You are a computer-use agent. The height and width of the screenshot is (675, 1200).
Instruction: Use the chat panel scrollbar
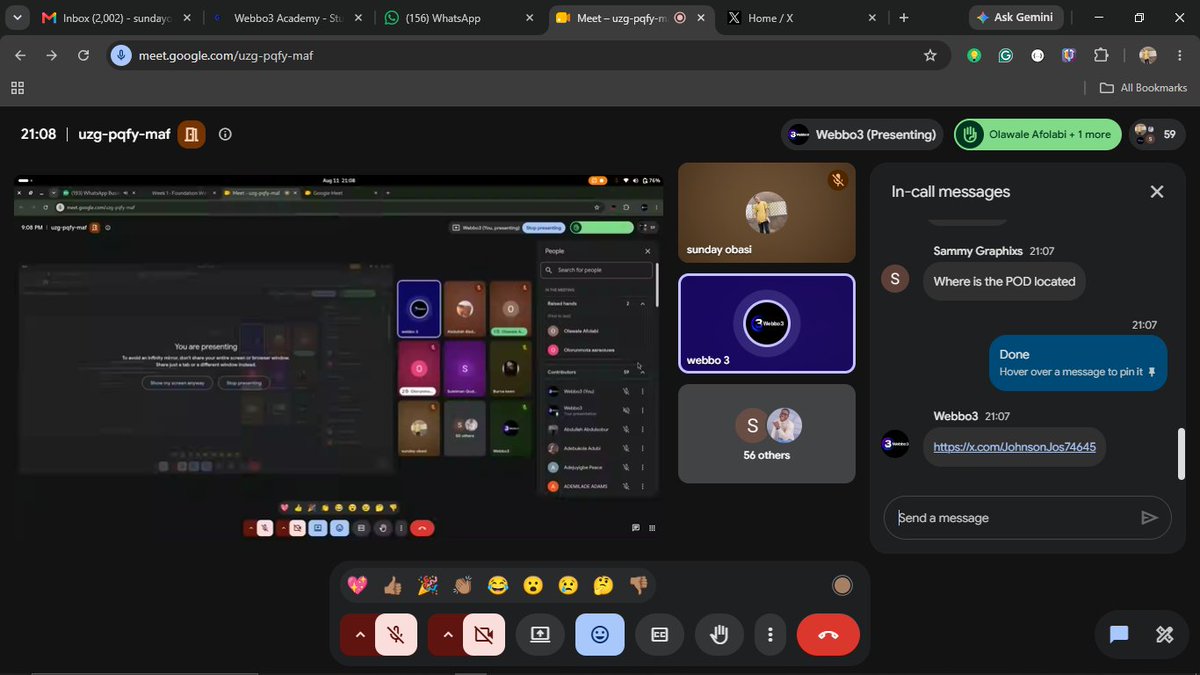[1180, 453]
